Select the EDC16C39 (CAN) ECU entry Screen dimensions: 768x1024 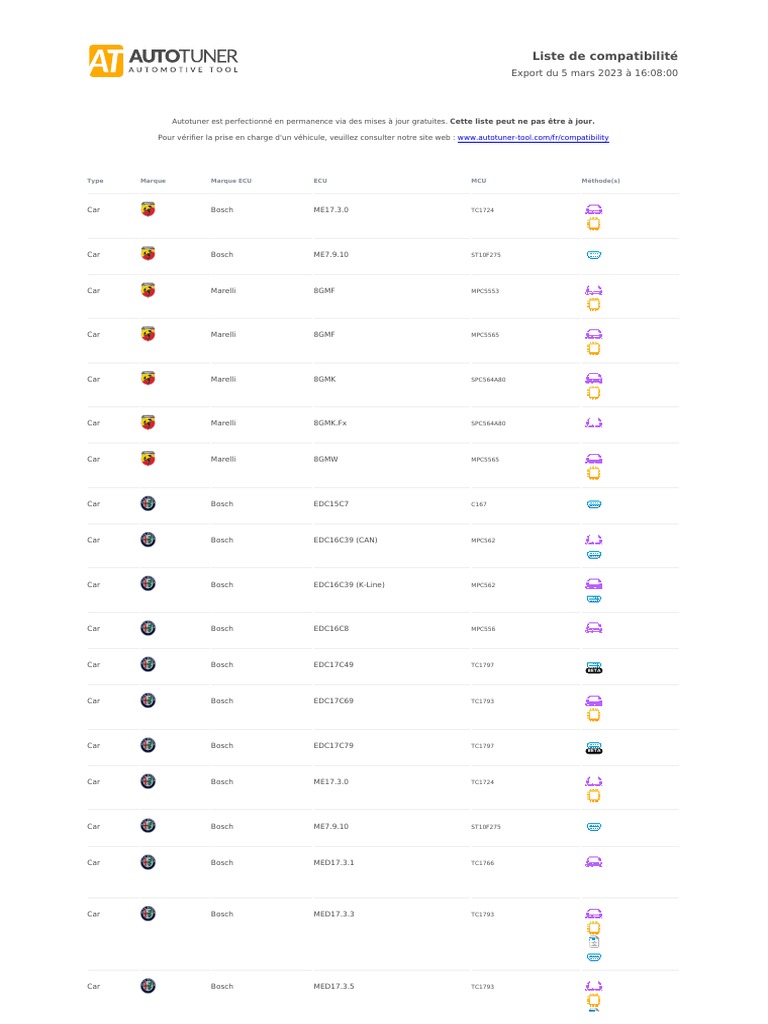point(345,540)
